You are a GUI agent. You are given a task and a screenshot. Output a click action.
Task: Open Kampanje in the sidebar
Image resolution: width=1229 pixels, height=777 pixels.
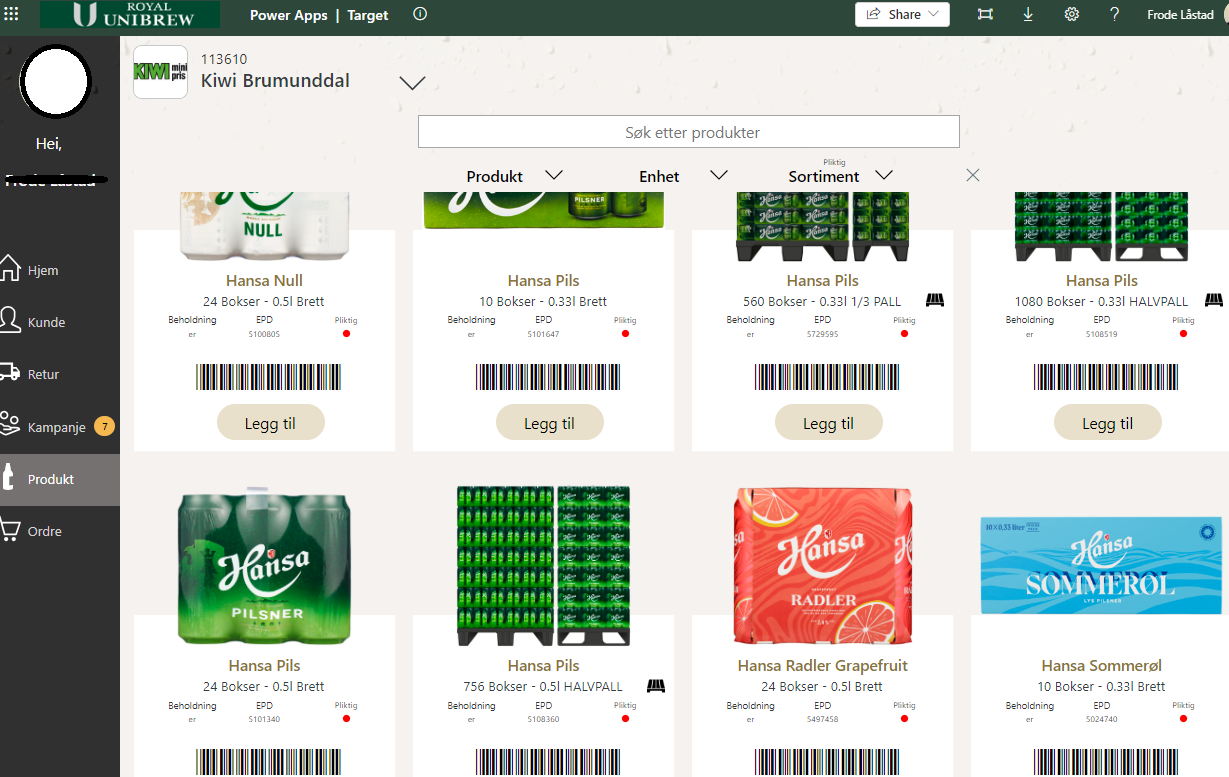tap(56, 426)
